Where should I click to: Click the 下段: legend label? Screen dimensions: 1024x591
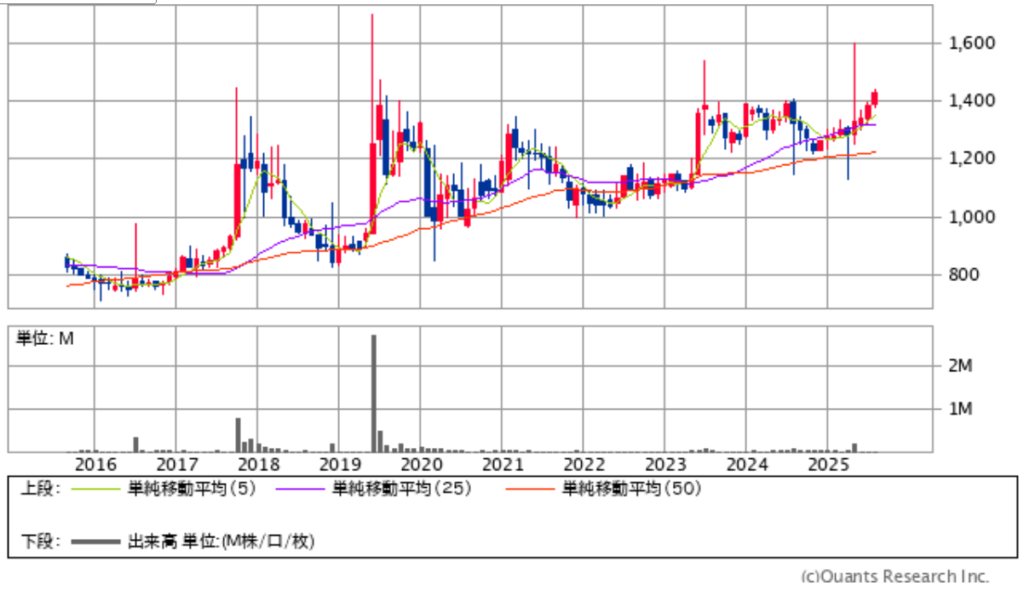(x=40, y=541)
